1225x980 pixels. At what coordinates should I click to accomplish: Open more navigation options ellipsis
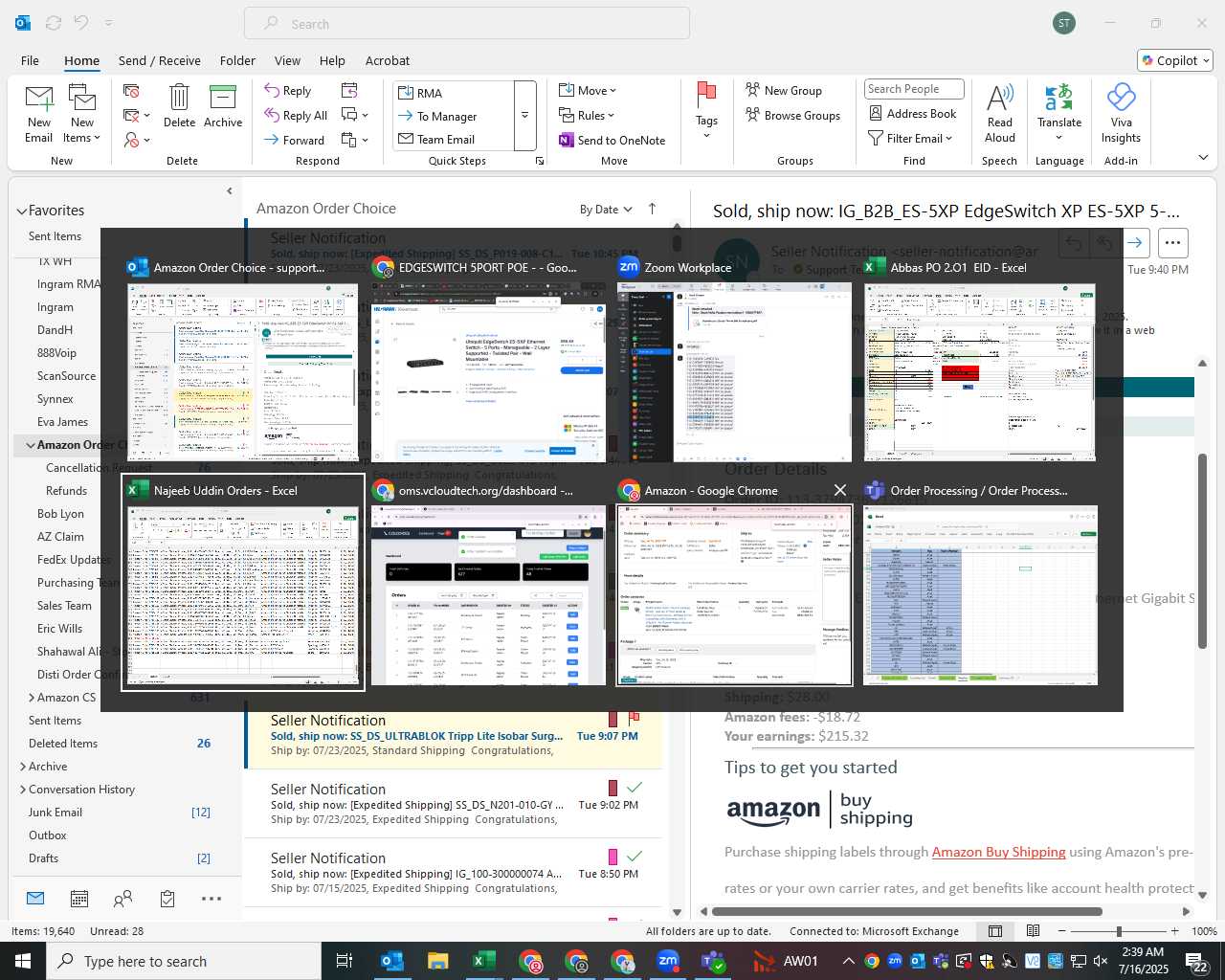click(x=212, y=899)
